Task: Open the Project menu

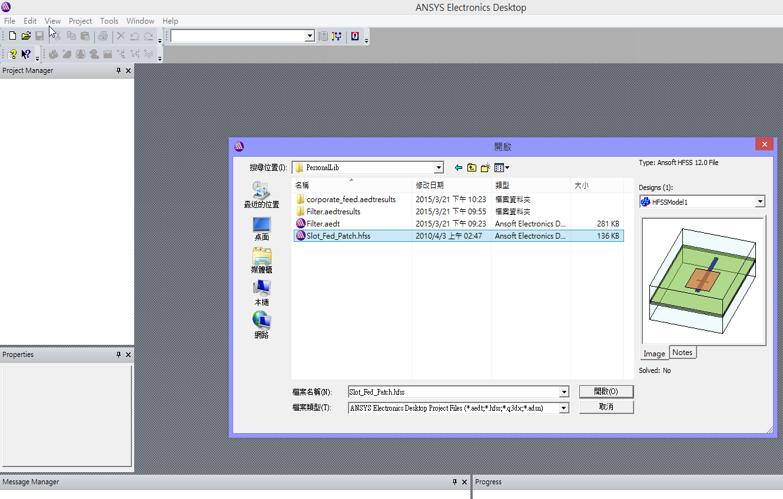Action: click(x=80, y=21)
